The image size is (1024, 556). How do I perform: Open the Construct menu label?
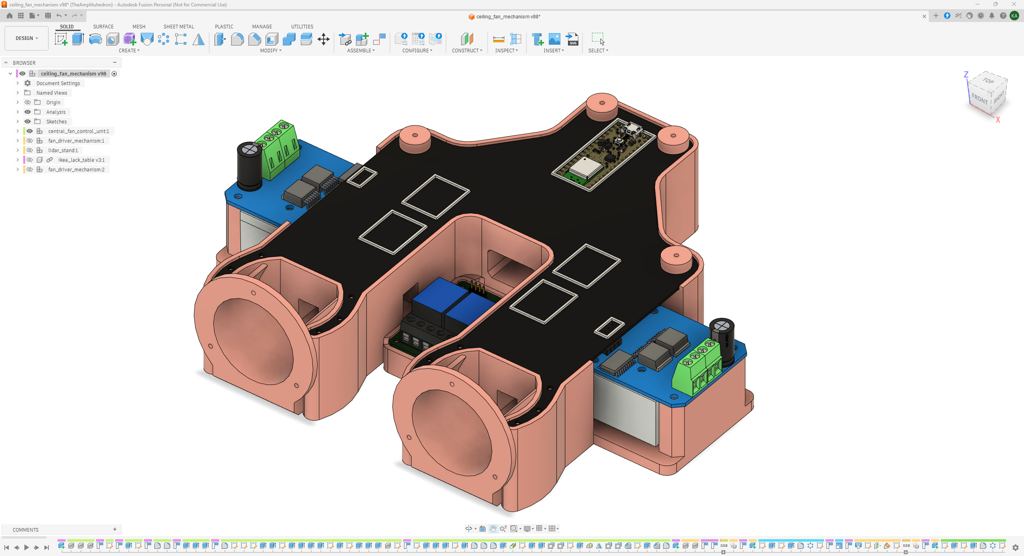tap(467, 50)
